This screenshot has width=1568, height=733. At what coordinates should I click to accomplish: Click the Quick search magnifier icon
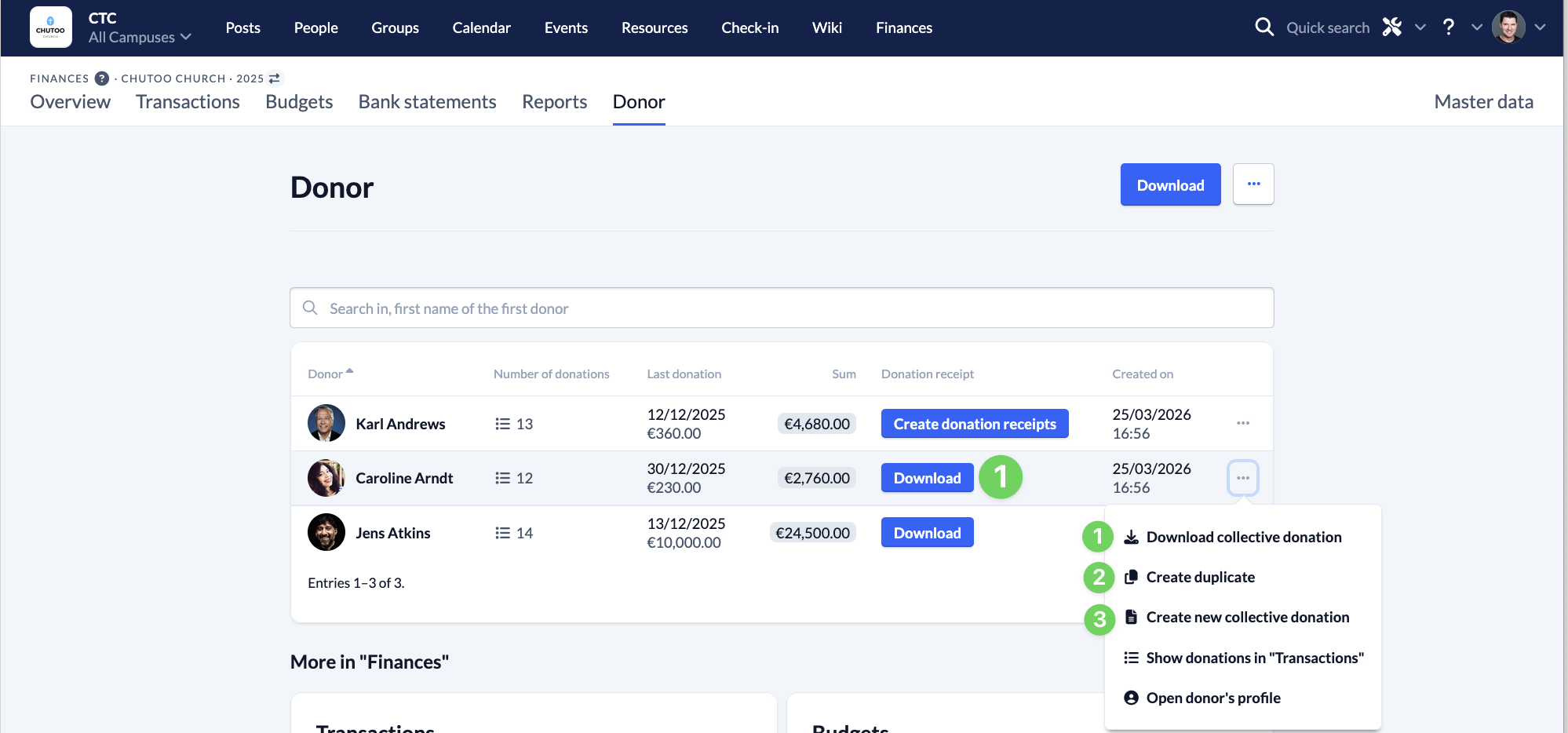[x=1264, y=27]
